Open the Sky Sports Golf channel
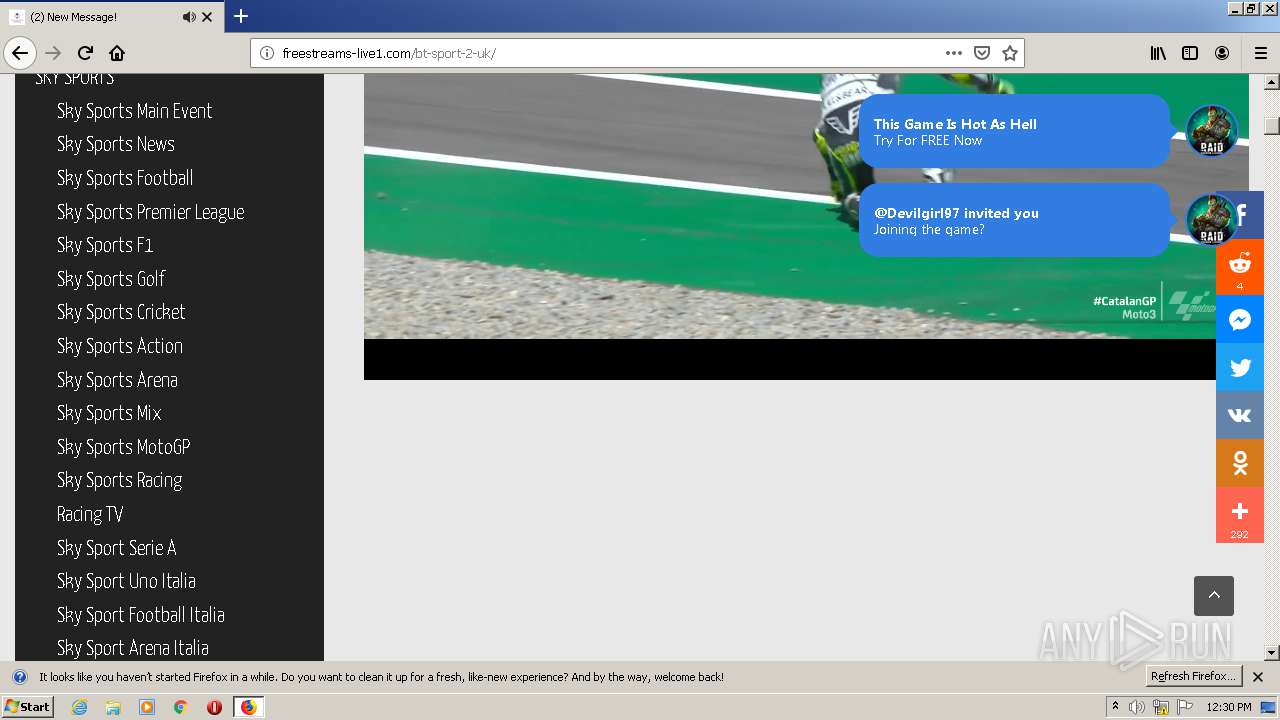1280x720 pixels. tap(111, 279)
